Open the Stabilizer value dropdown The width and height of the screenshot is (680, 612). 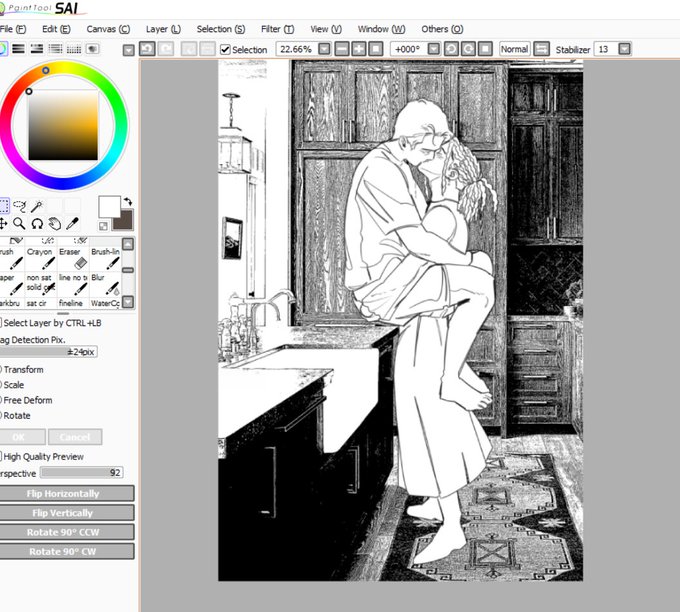624,49
